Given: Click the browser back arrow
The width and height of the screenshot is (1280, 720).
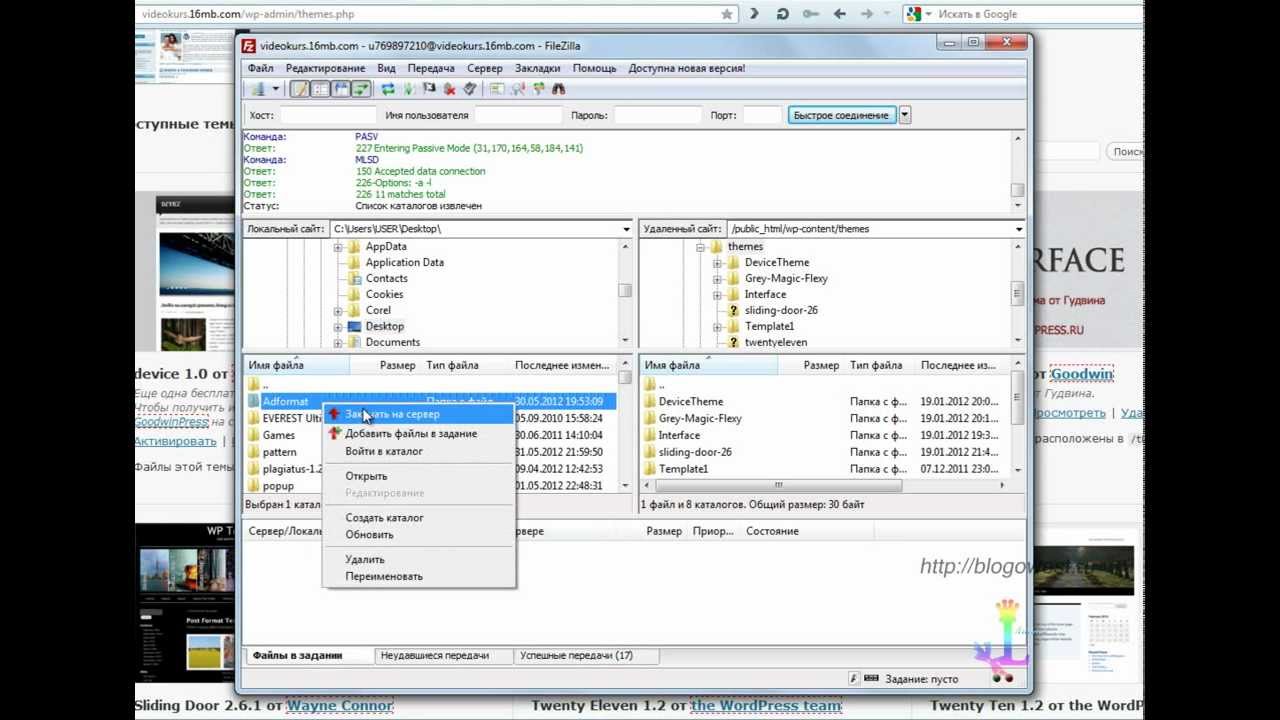Looking at the screenshot, I should [839, 14].
